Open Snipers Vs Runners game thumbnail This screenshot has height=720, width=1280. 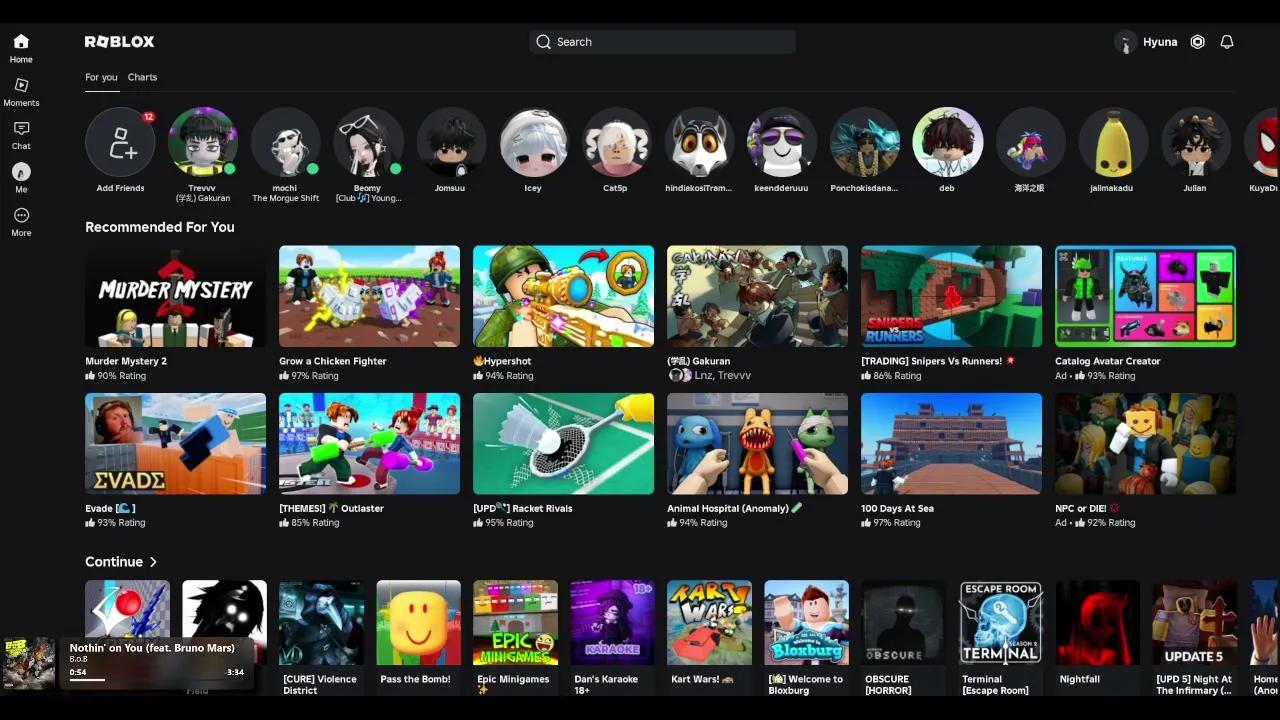(x=951, y=296)
